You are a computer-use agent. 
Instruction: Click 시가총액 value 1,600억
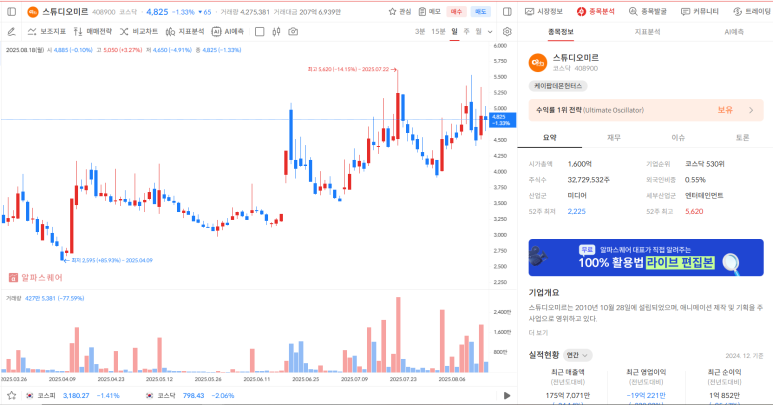coord(580,164)
